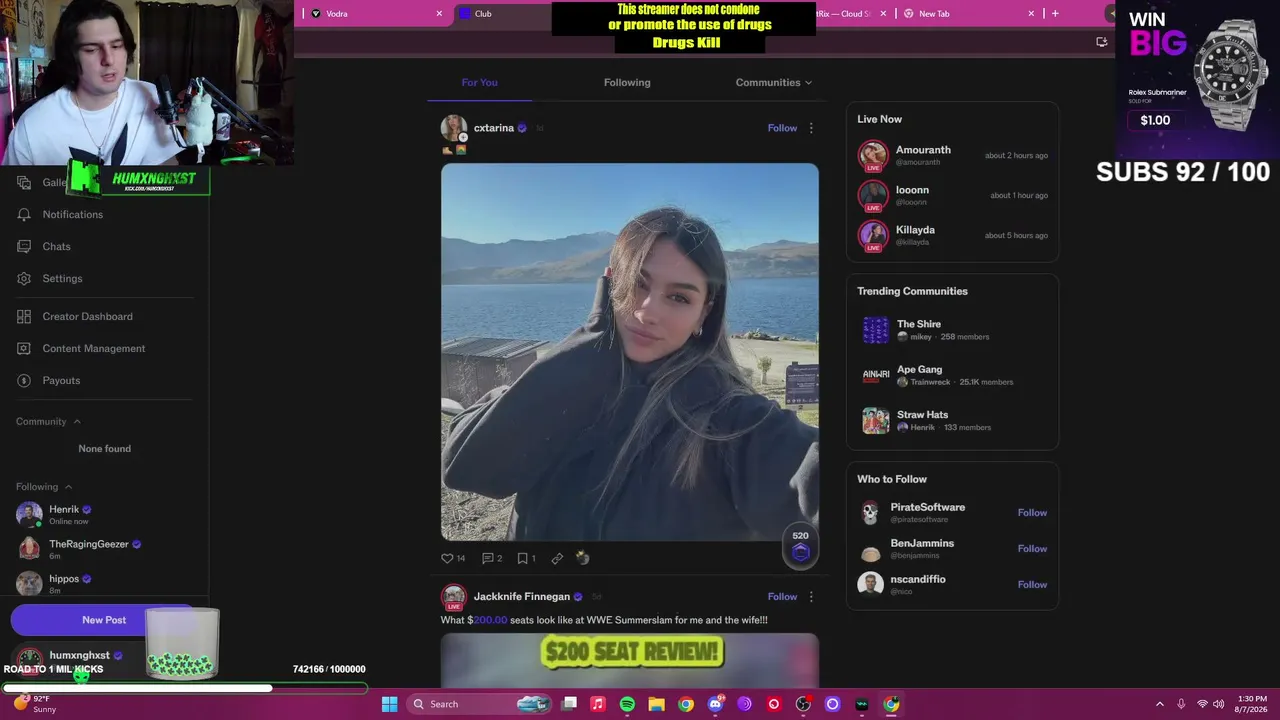Image resolution: width=1280 pixels, height=720 pixels.
Task: Open comments on the cxtarina post
Action: 488,558
